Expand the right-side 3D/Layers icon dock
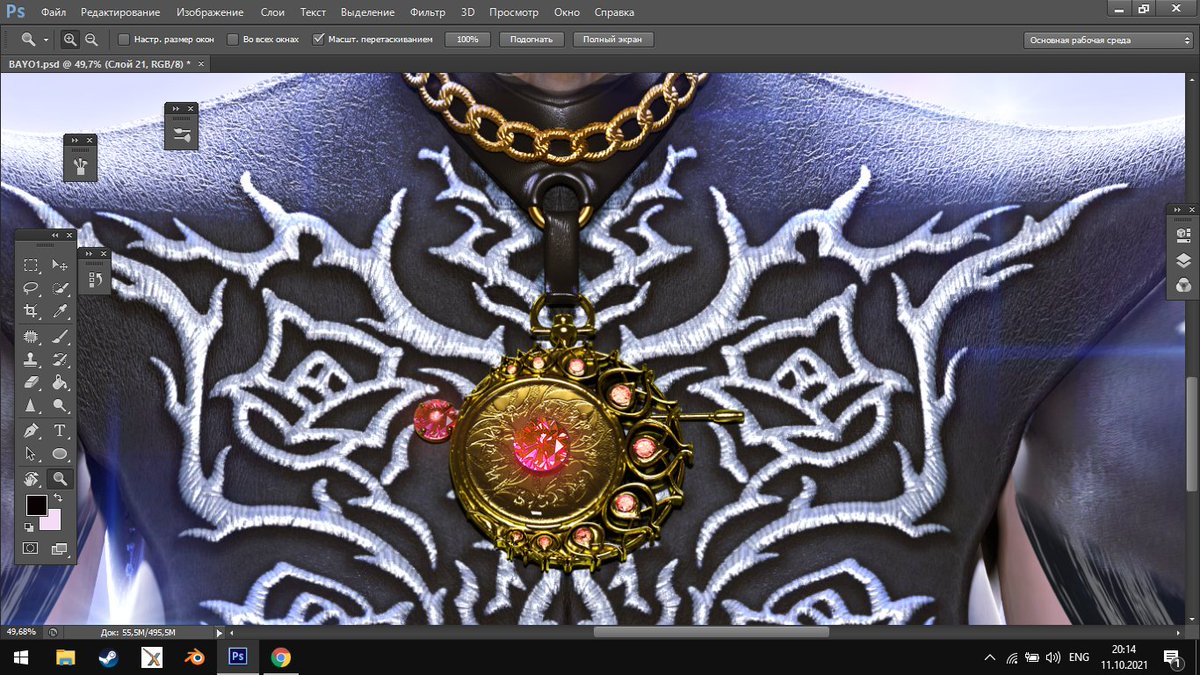The width and height of the screenshot is (1200, 675). [x=1177, y=208]
